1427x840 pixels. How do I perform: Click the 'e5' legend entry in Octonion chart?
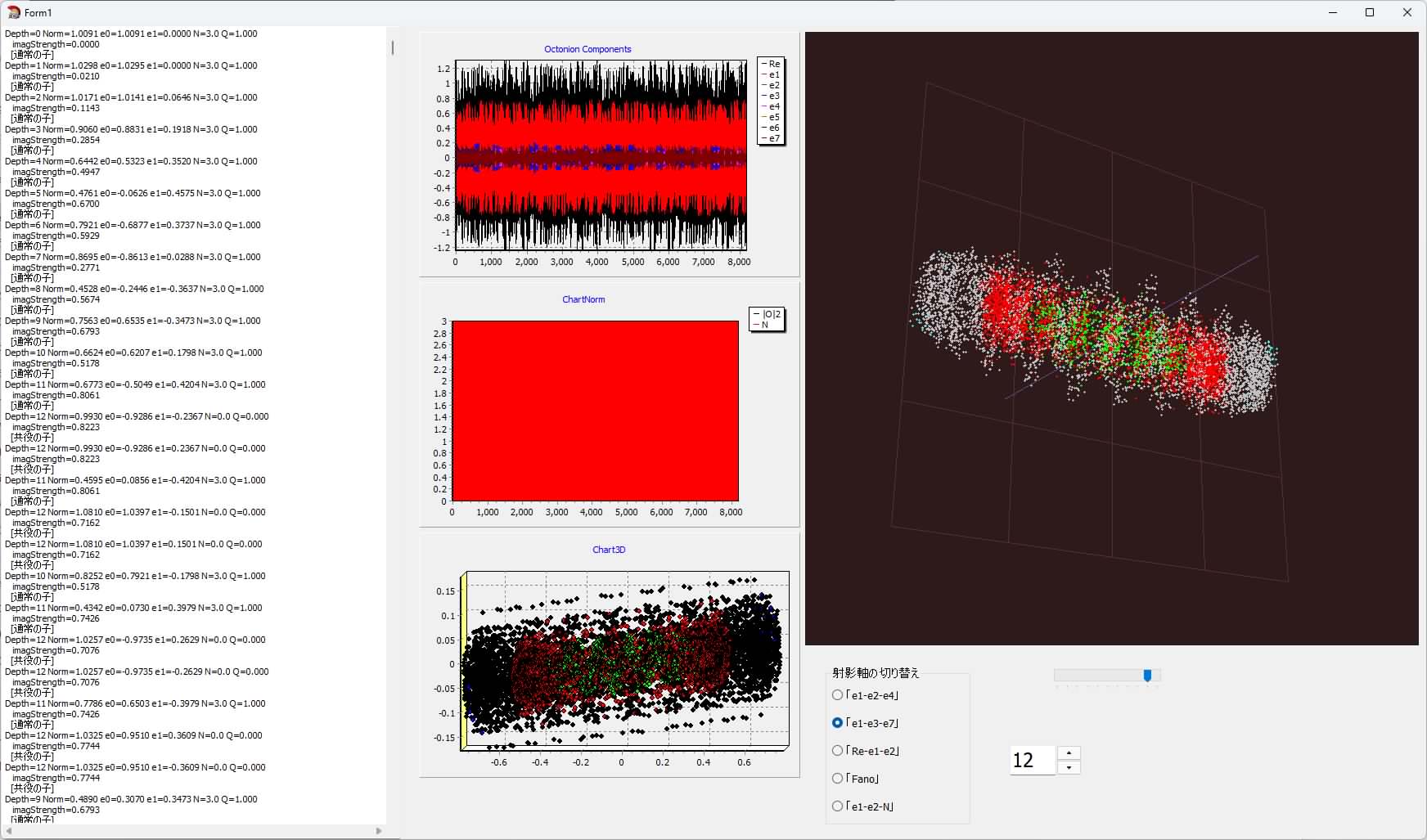[771, 117]
